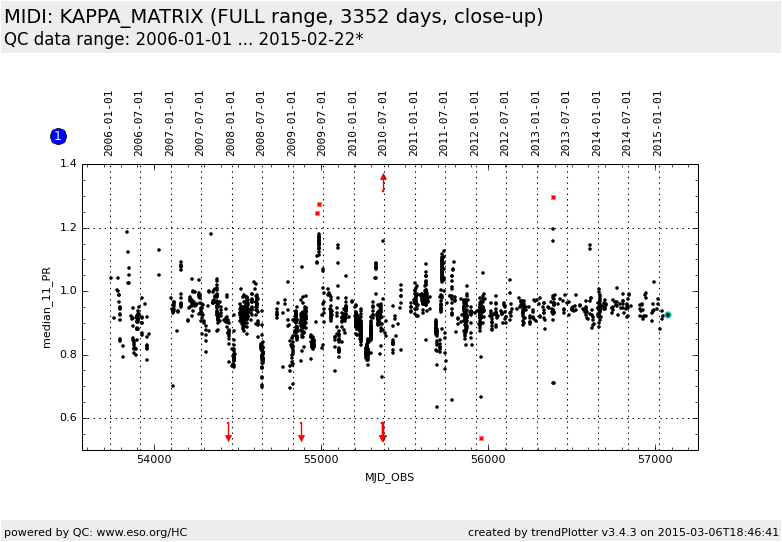Click the MJD_OBS x-axis label
The width and height of the screenshot is (782, 542).
389,477
